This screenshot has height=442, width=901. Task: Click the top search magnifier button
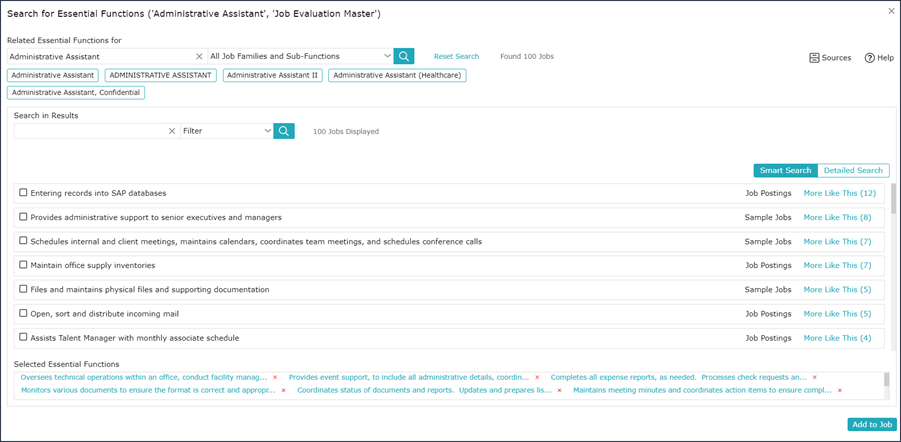404,56
